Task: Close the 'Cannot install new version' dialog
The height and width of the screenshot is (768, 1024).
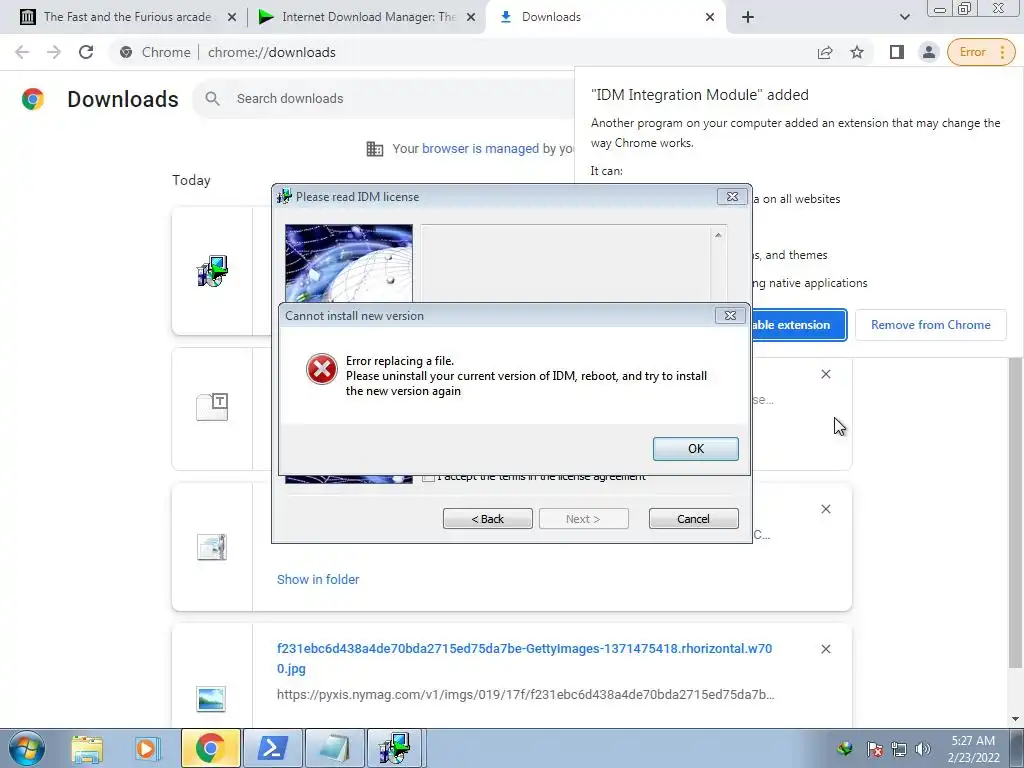Action: click(x=730, y=315)
